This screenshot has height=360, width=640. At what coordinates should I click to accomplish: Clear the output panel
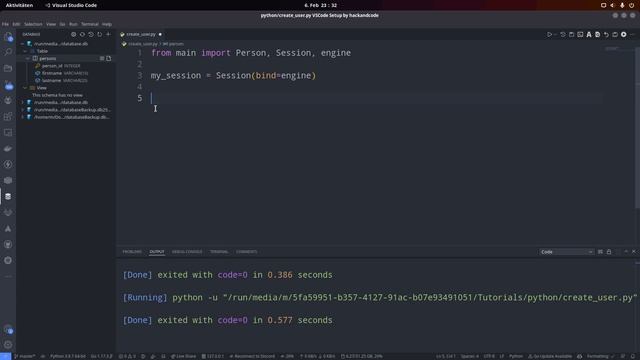pos(600,252)
